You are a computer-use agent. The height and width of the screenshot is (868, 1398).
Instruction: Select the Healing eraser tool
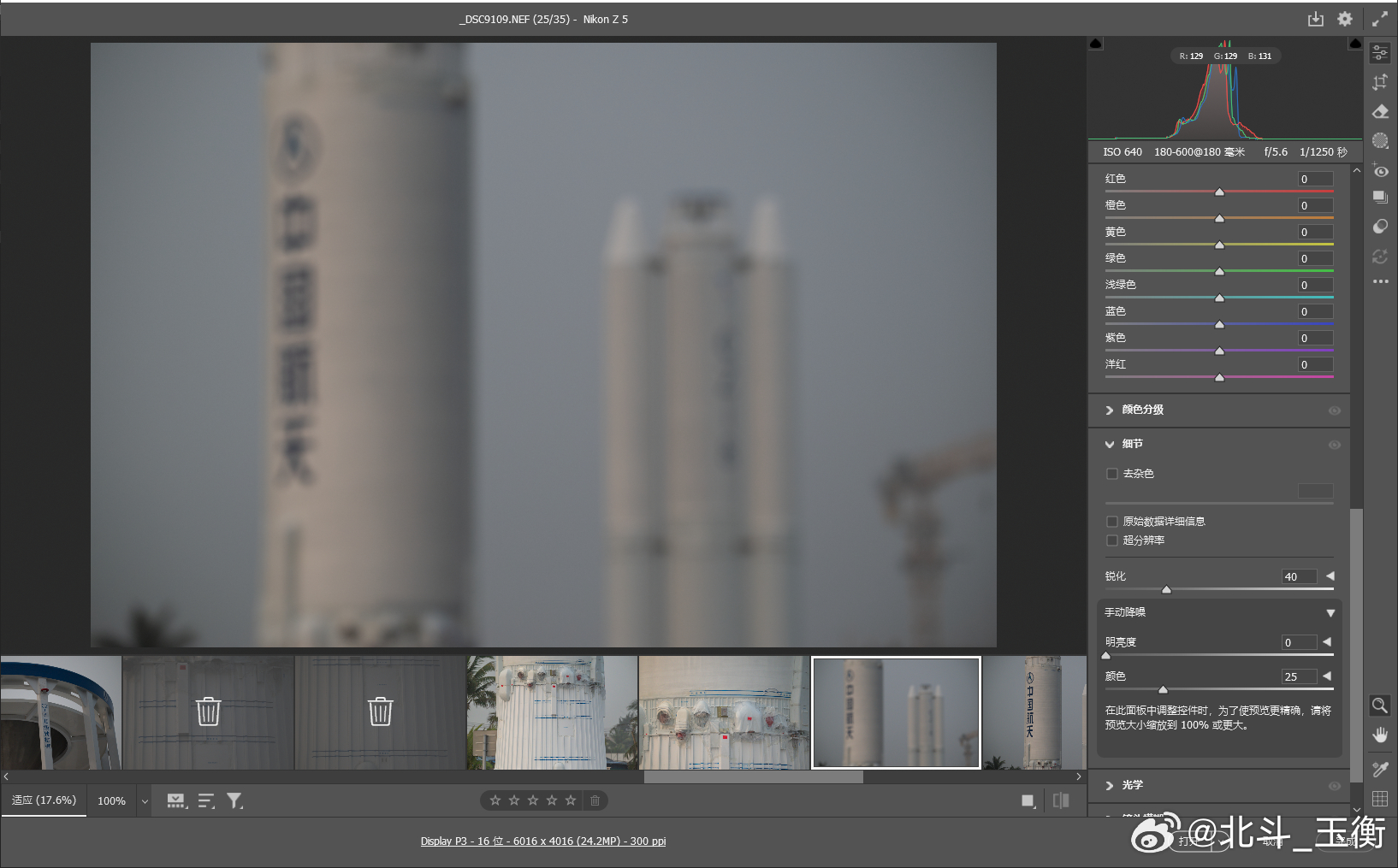pos(1380,111)
